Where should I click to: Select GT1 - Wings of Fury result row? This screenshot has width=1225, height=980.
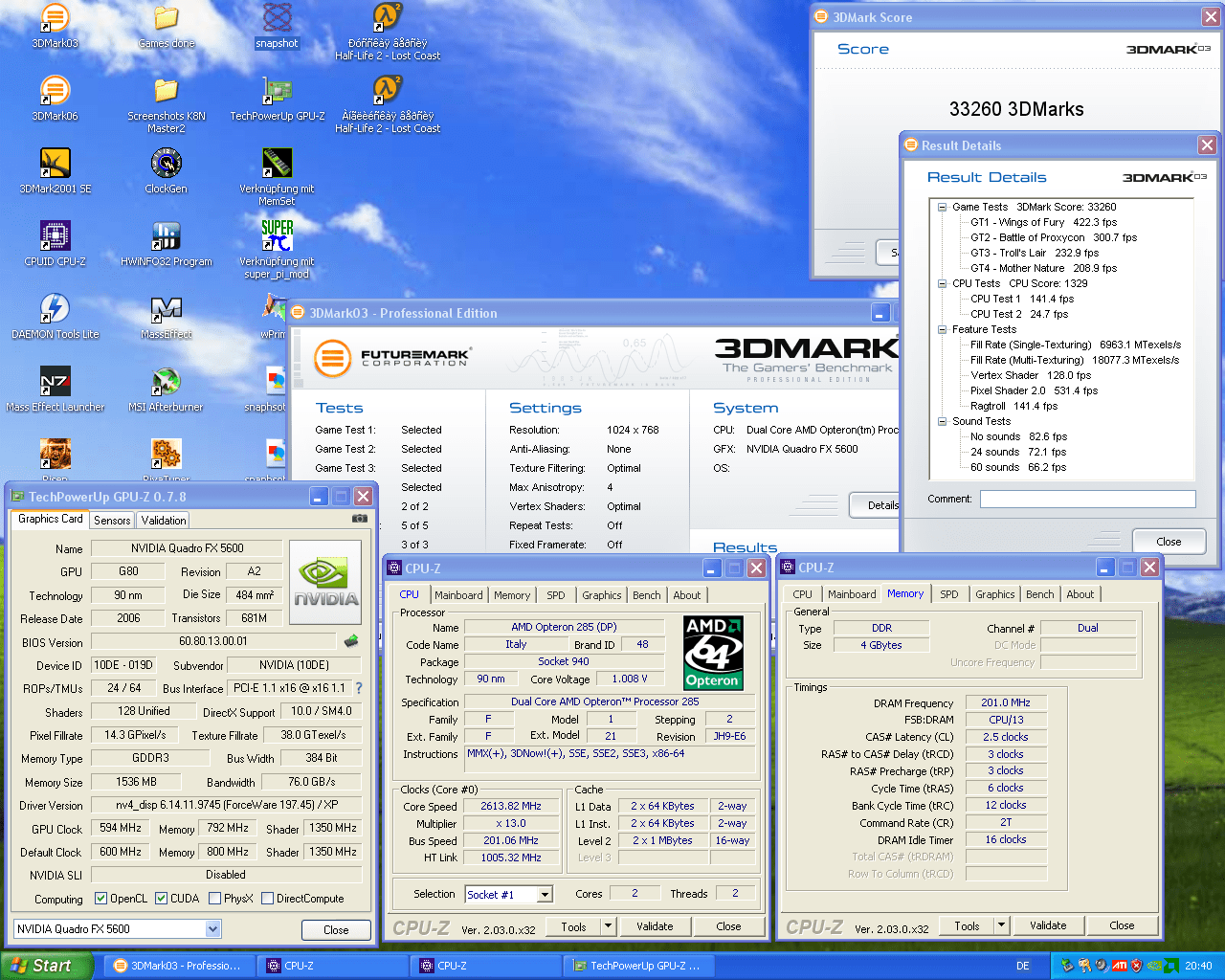tap(1043, 222)
